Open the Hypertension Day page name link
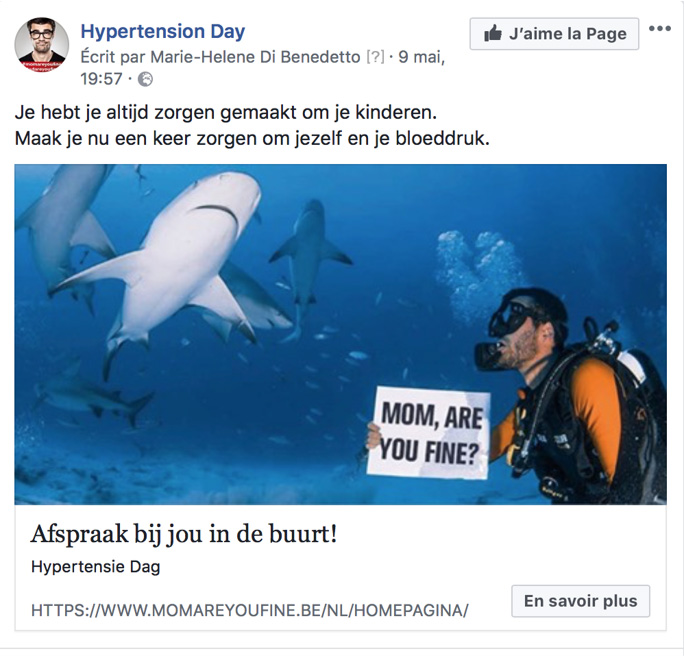The height and width of the screenshot is (656, 684). coord(163,31)
